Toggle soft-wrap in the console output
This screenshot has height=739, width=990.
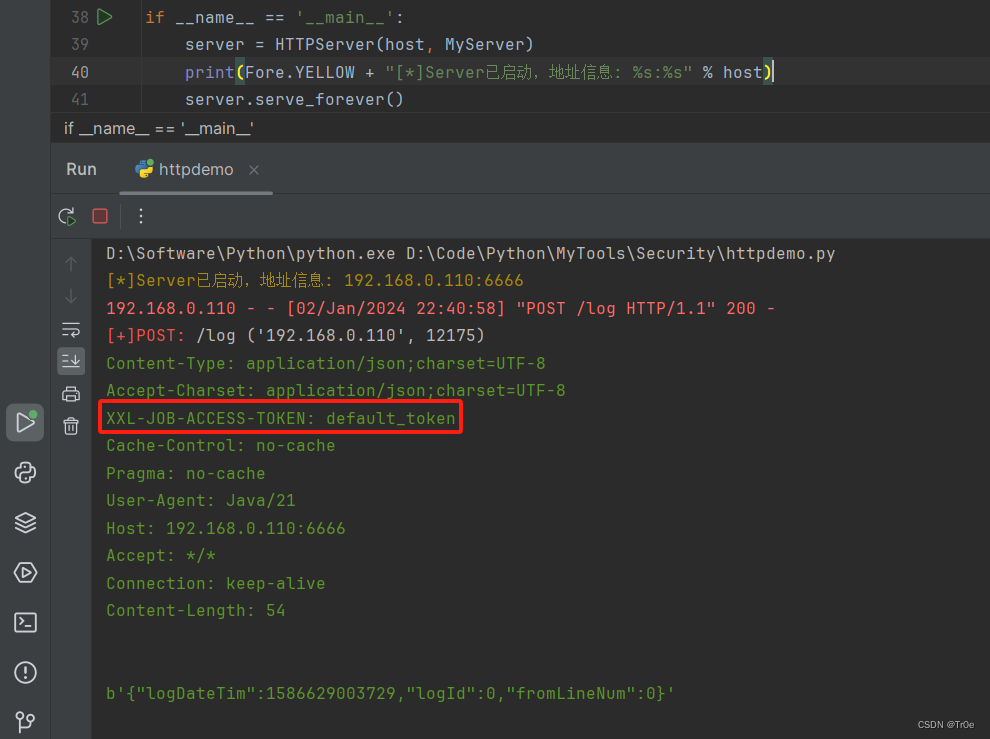[x=71, y=329]
